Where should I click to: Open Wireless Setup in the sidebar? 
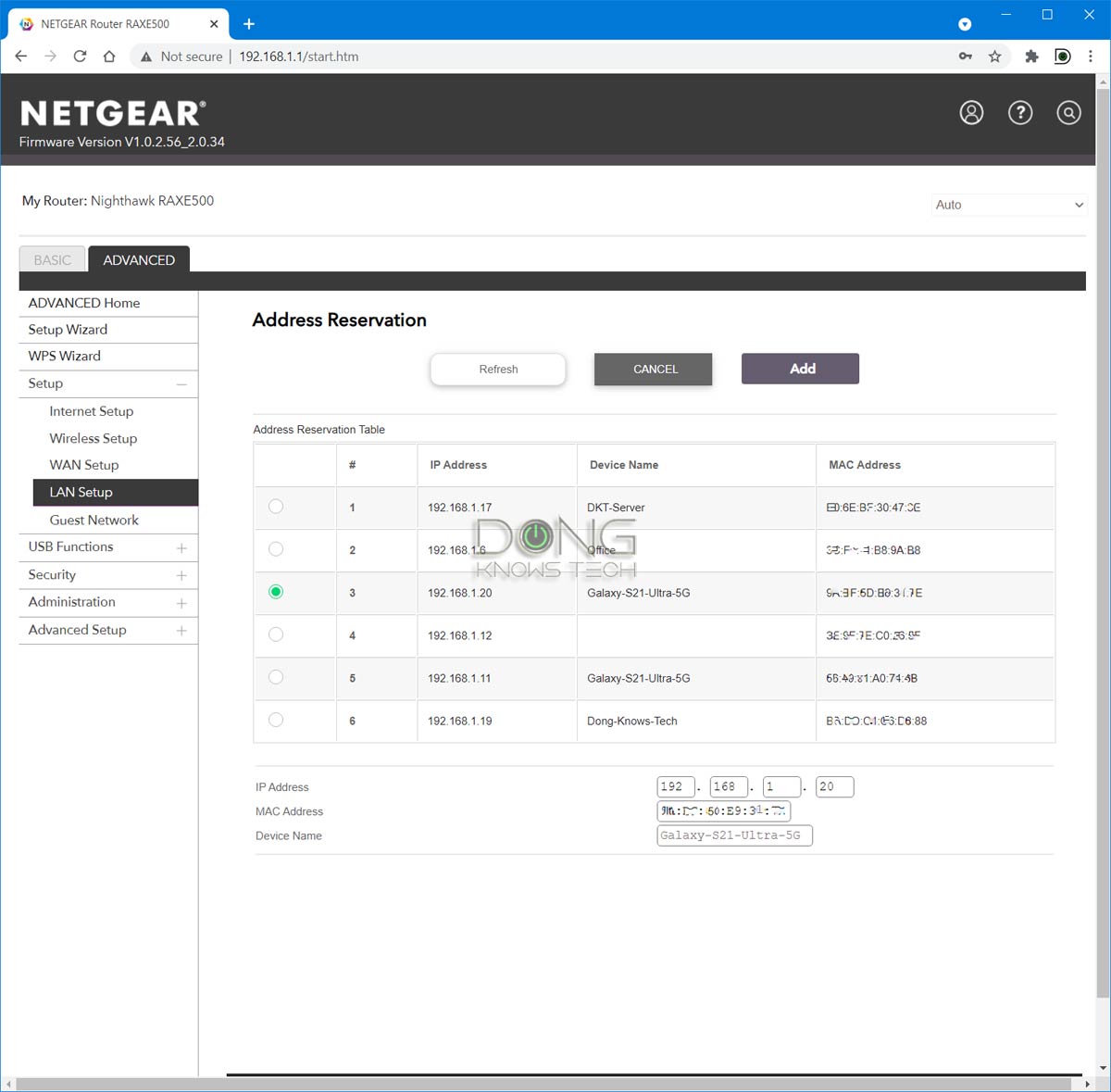click(94, 438)
